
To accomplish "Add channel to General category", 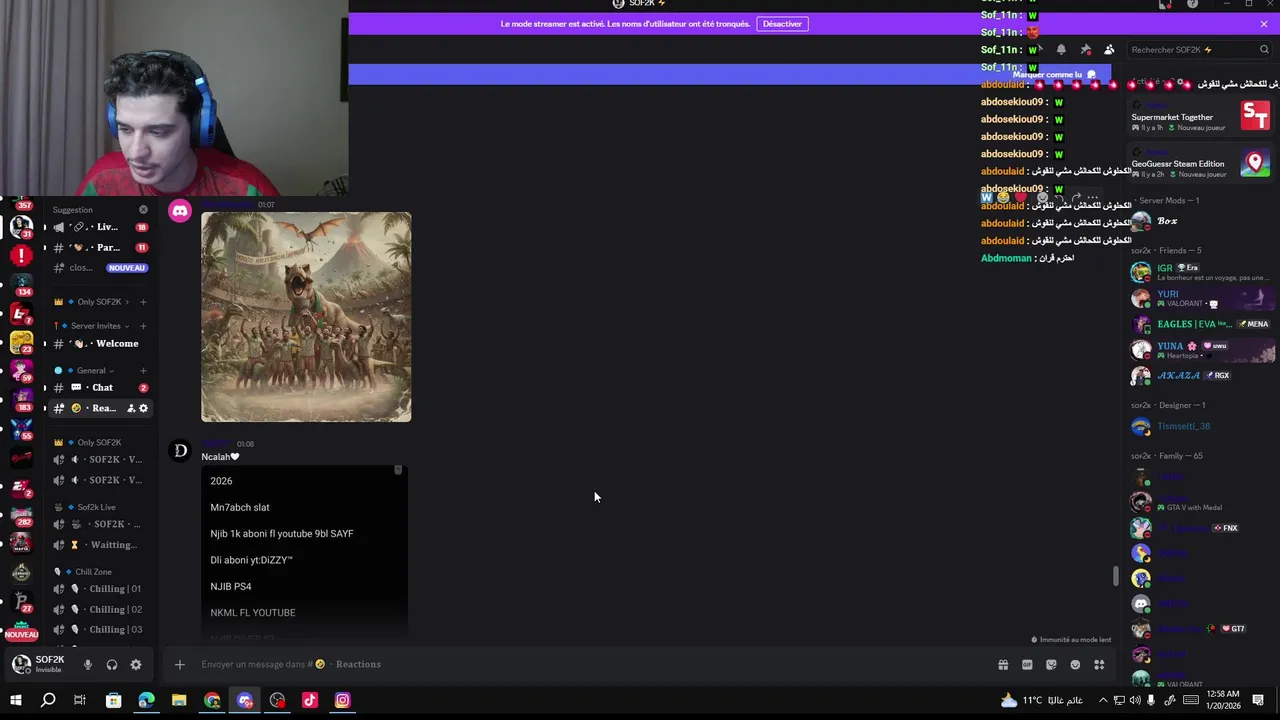I will (x=143, y=371).
